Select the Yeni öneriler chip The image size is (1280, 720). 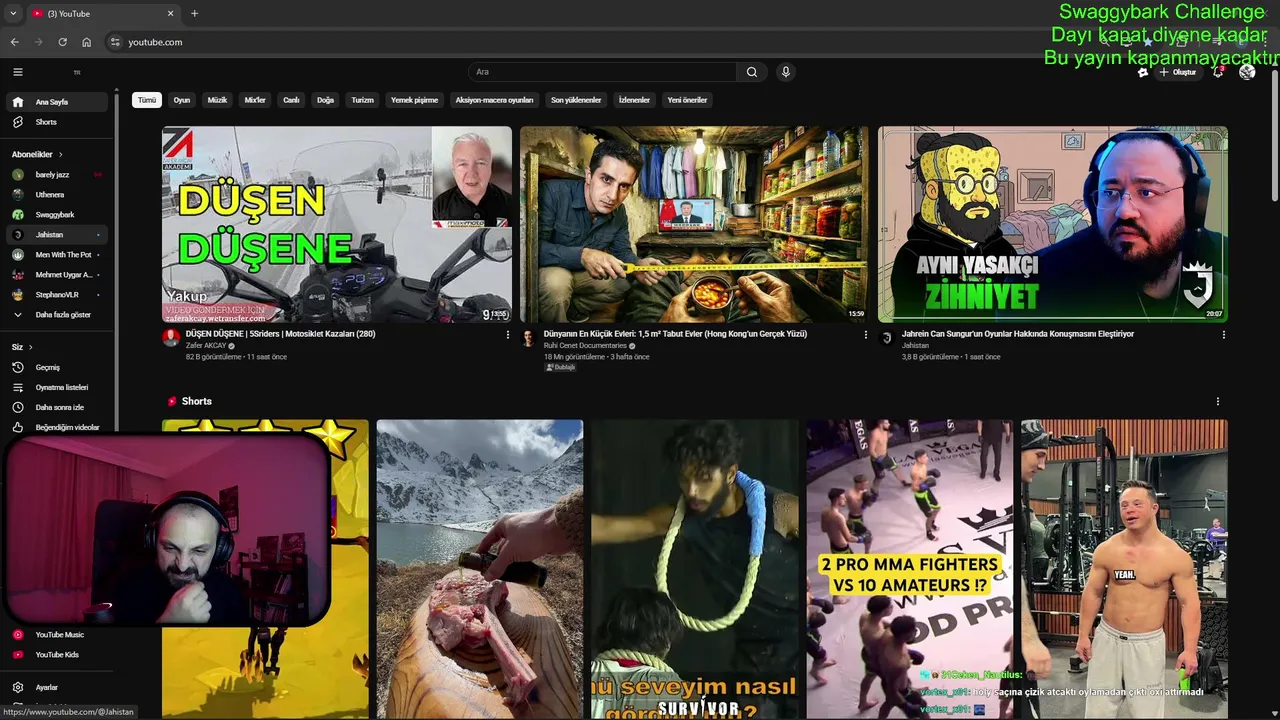687,100
